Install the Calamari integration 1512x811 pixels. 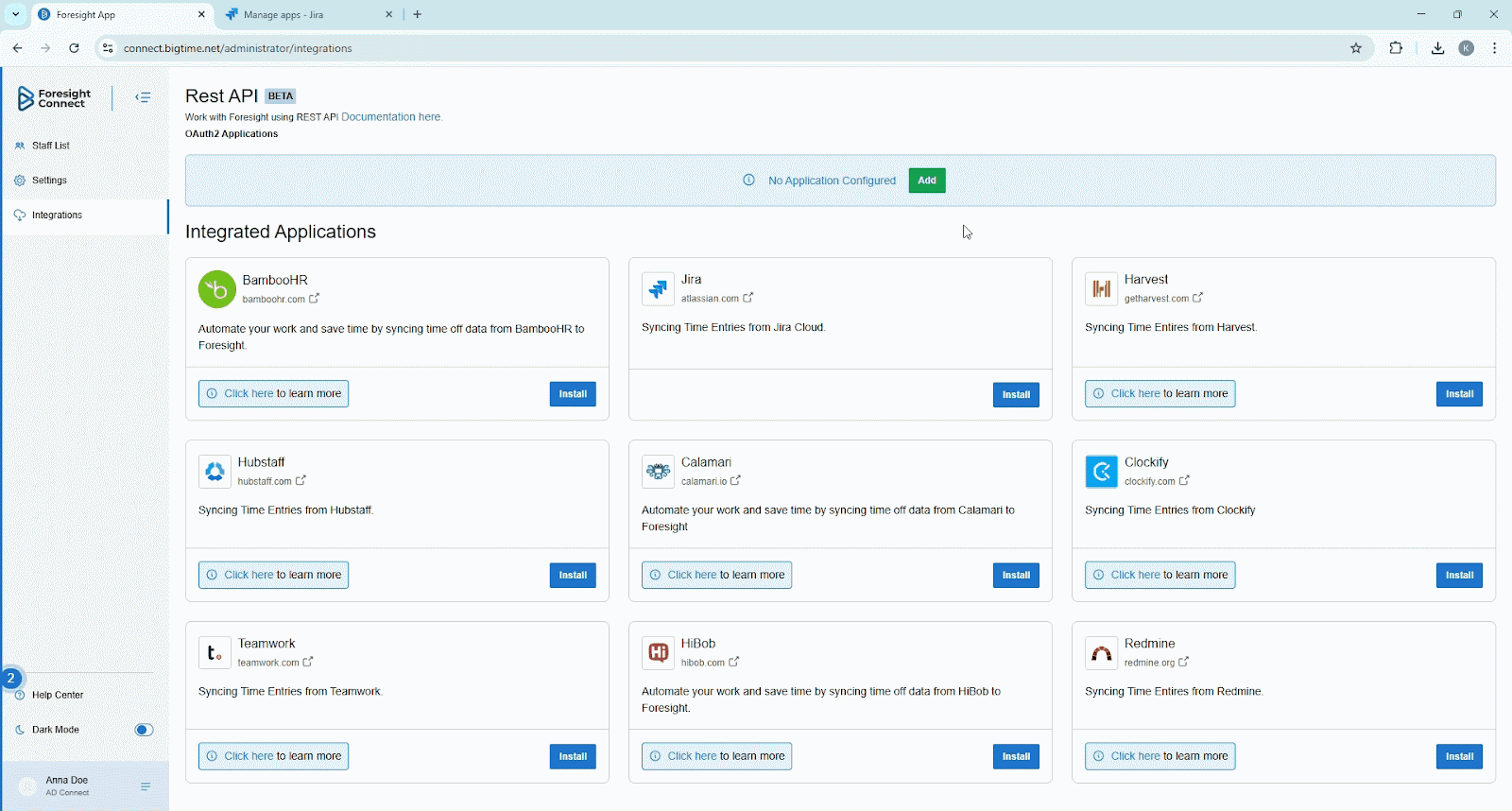click(1016, 576)
